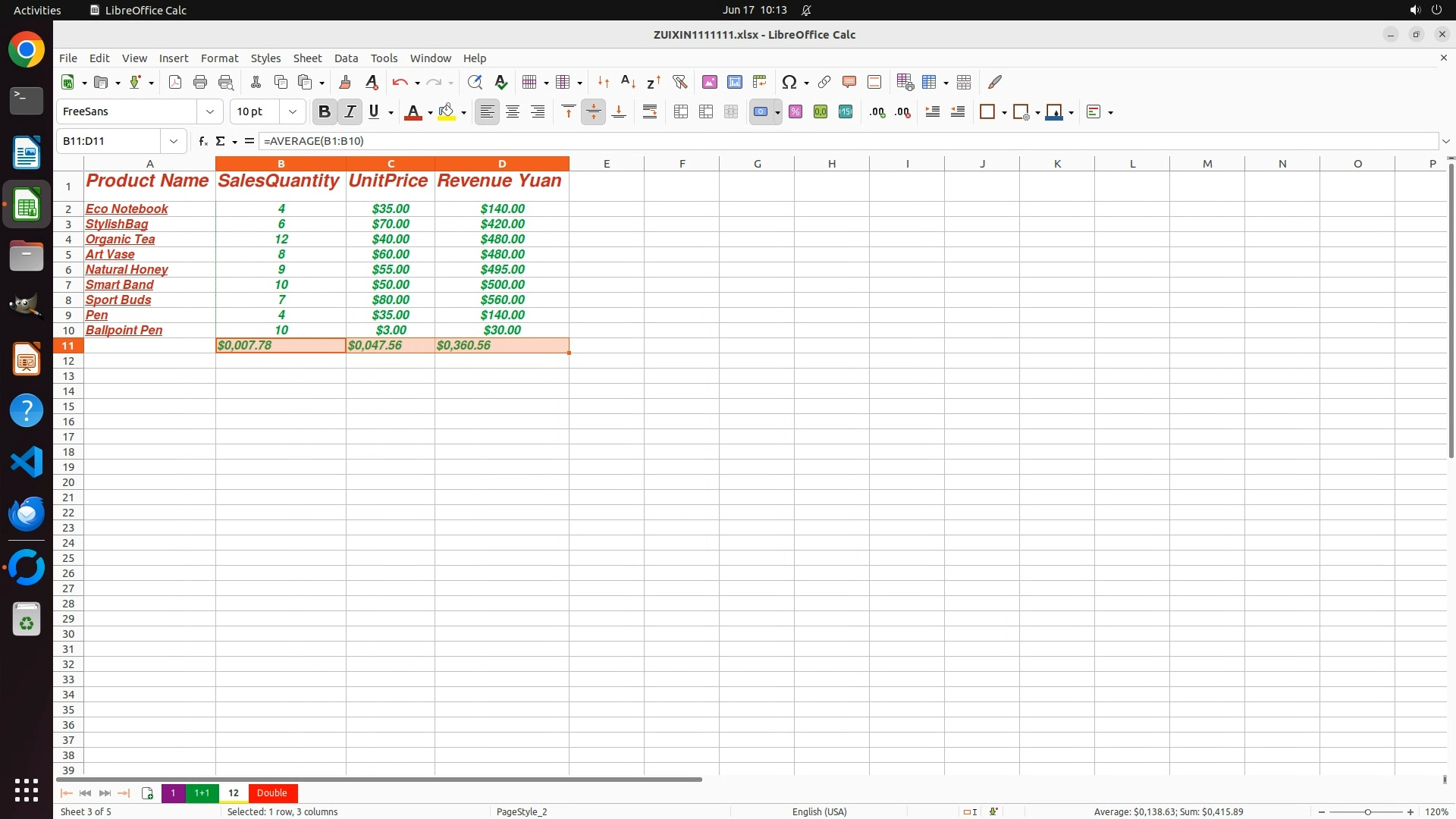This screenshot has height=819, width=1456.
Task: Open the Data menu
Action: 346,58
